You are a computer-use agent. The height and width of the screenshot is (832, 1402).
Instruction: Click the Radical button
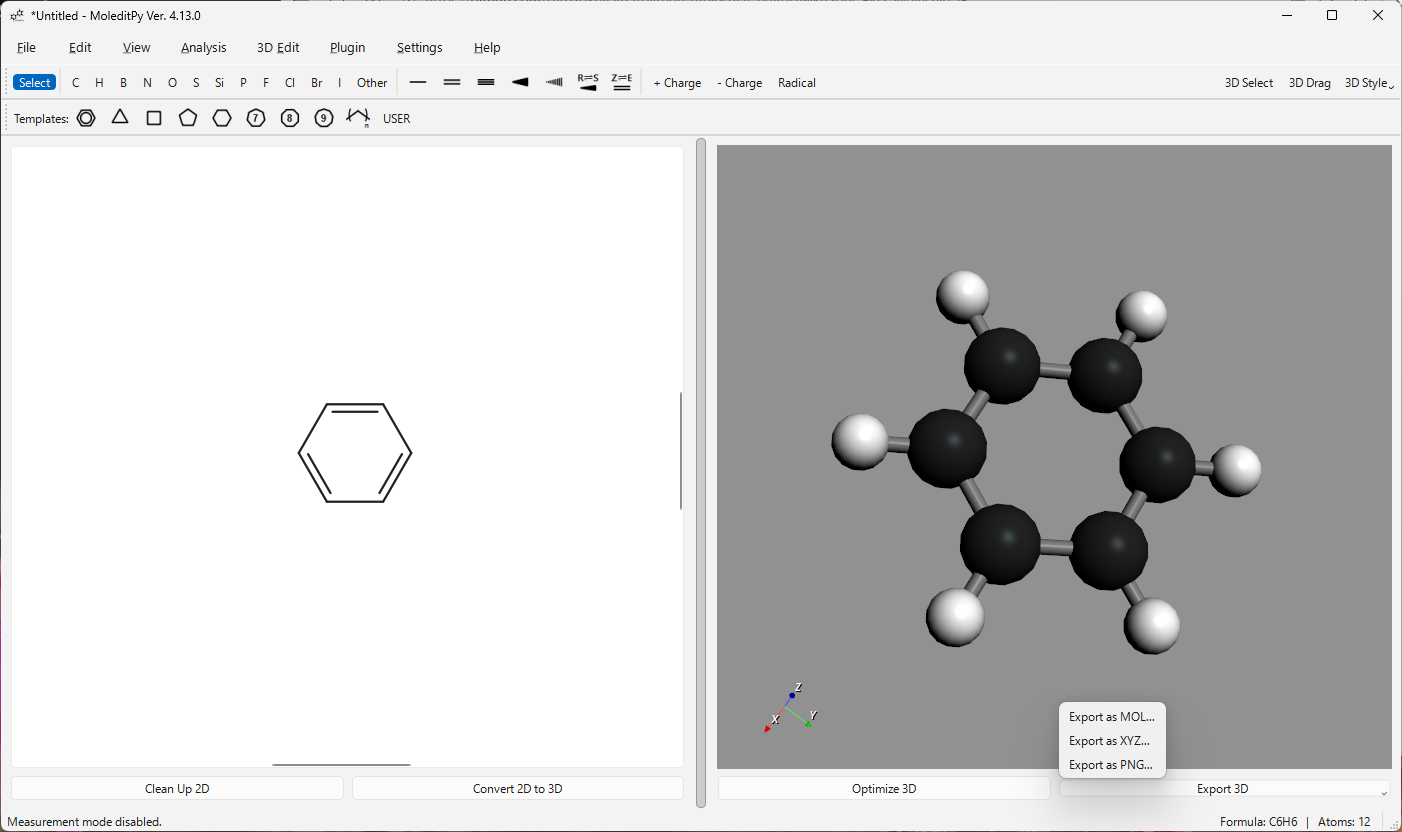(797, 83)
